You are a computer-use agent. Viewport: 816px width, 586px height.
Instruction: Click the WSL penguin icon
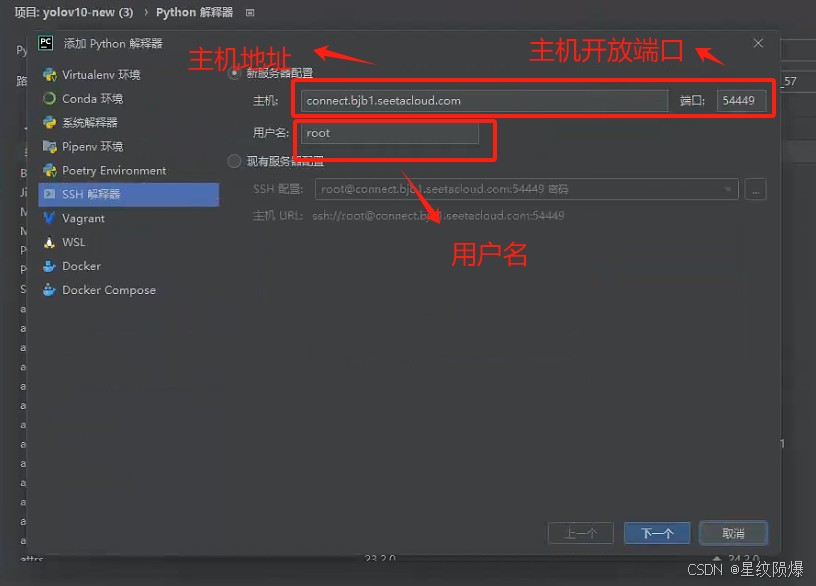[x=49, y=242]
